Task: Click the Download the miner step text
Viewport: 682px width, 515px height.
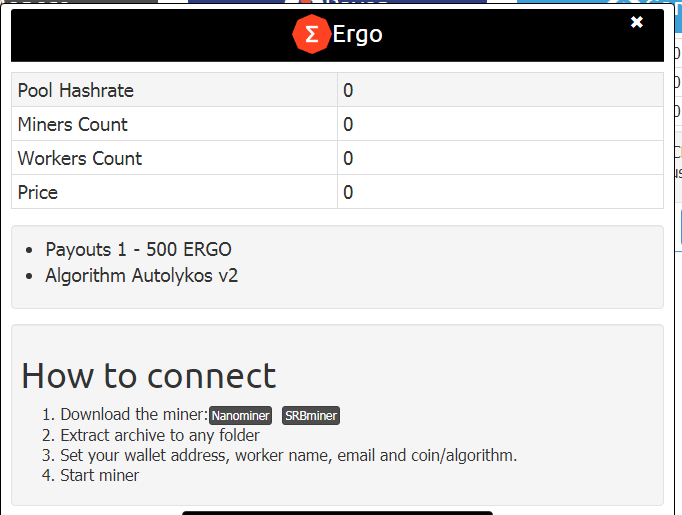Action: 134,415
